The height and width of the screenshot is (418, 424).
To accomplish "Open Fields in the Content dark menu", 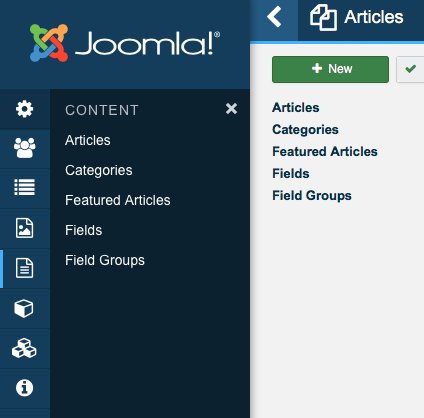I will click(x=84, y=230).
